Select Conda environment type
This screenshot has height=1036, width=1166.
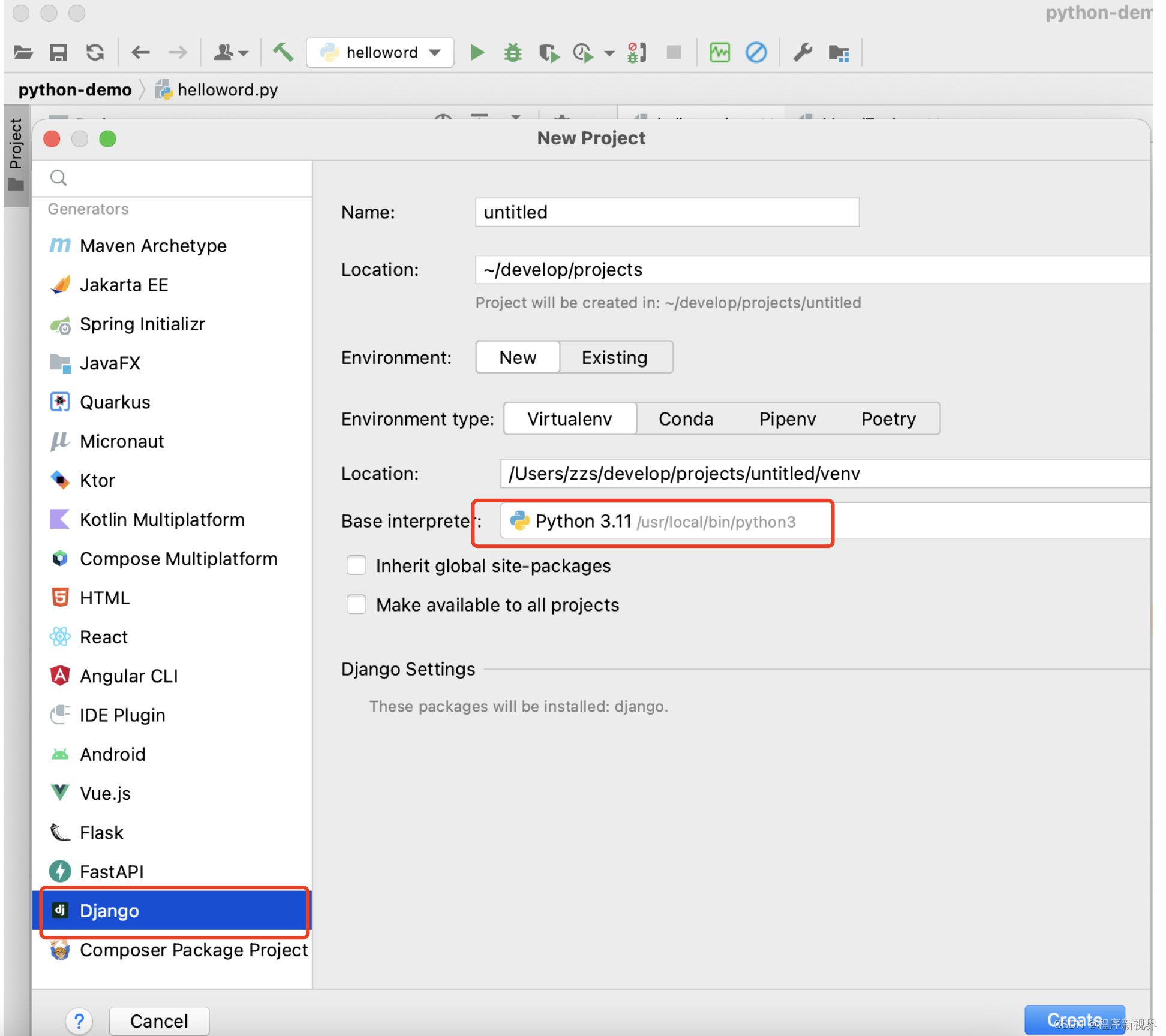(x=686, y=419)
